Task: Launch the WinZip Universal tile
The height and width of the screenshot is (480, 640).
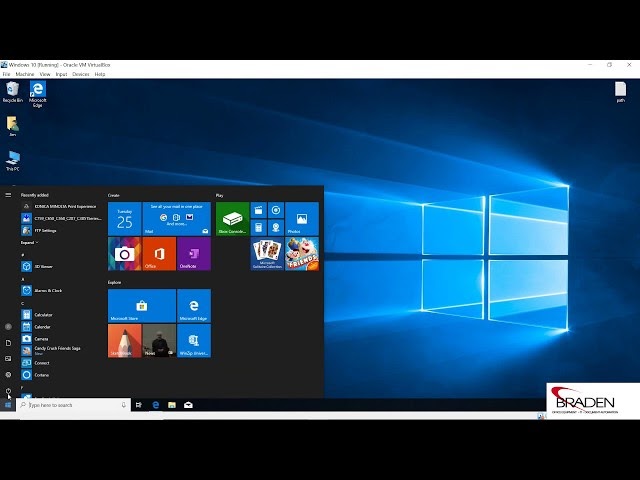Action: coord(194,341)
